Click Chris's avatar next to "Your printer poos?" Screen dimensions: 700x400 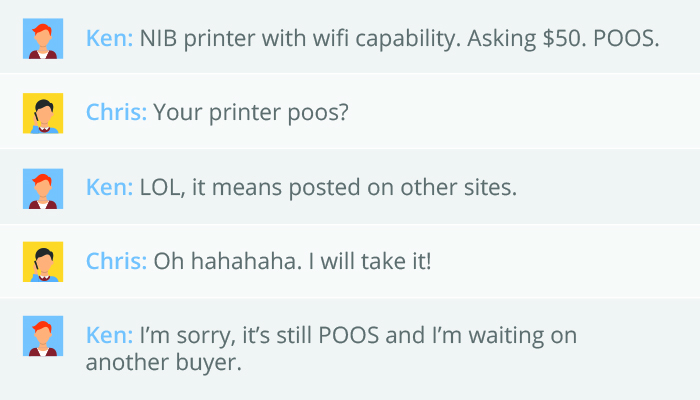(x=43, y=113)
